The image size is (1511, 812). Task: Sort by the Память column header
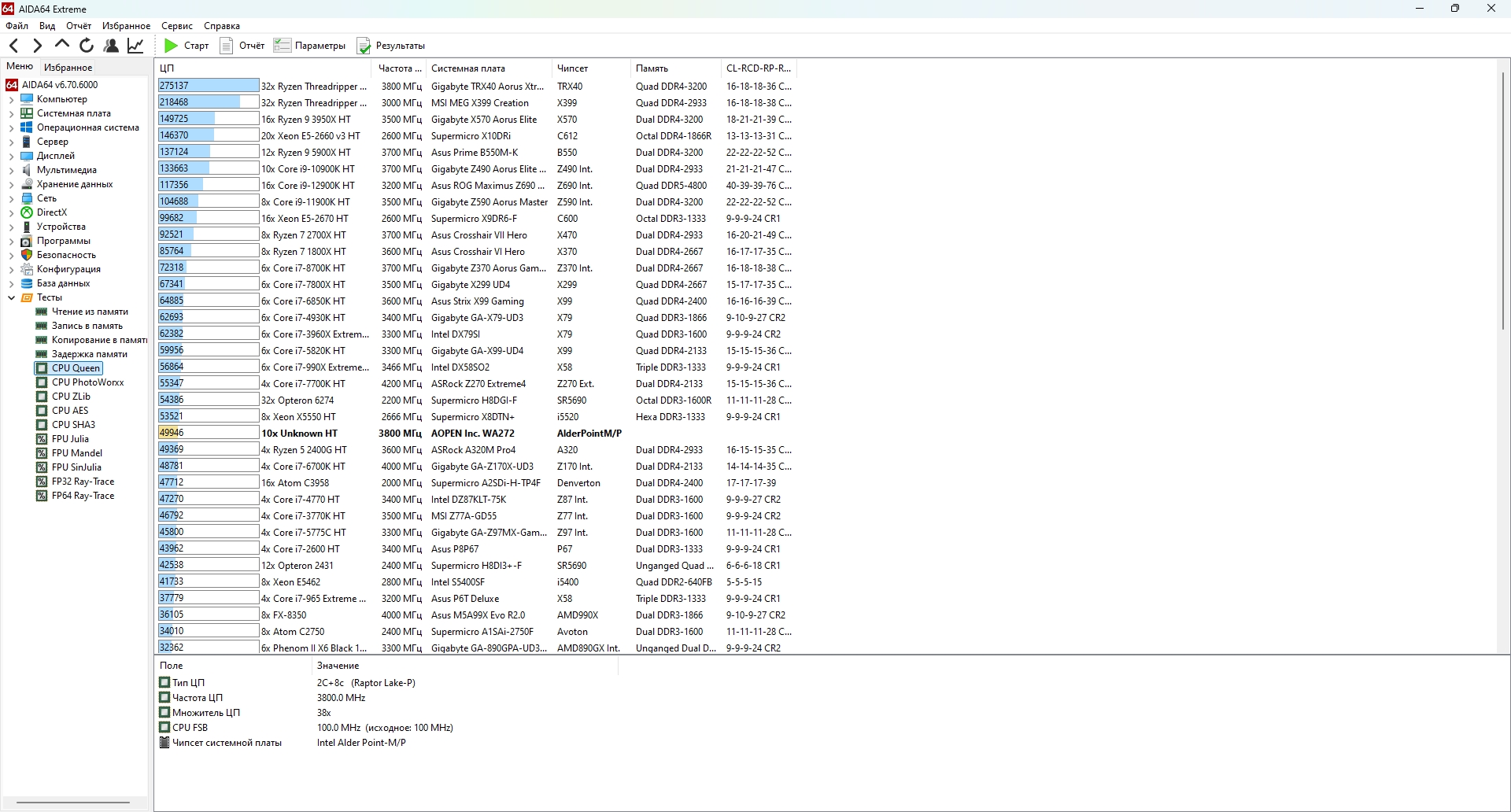click(675, 68)
